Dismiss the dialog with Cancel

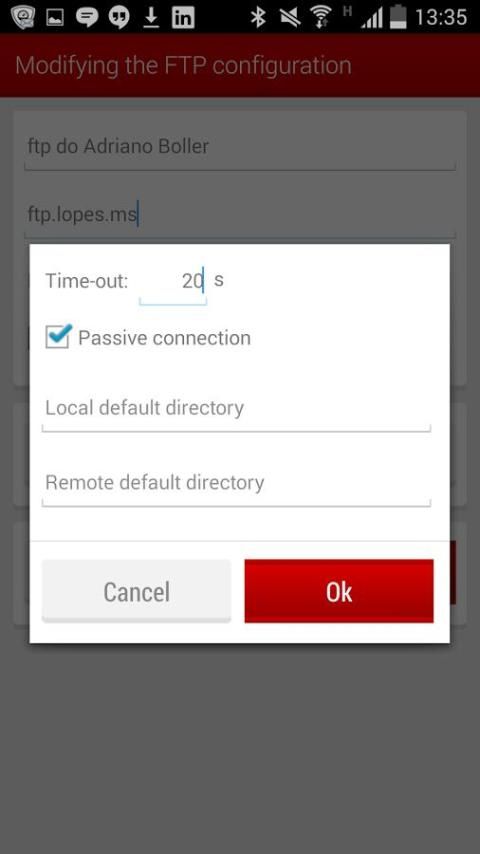coord(136,591)
